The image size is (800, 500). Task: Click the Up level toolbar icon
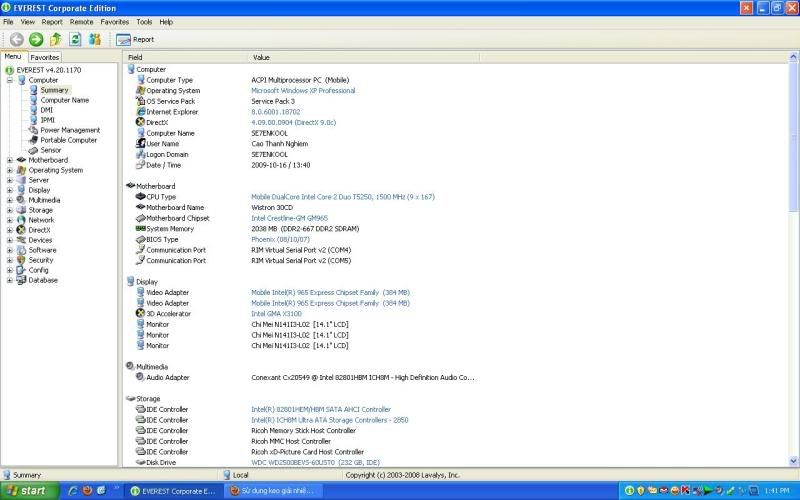(x=56, y=39)
